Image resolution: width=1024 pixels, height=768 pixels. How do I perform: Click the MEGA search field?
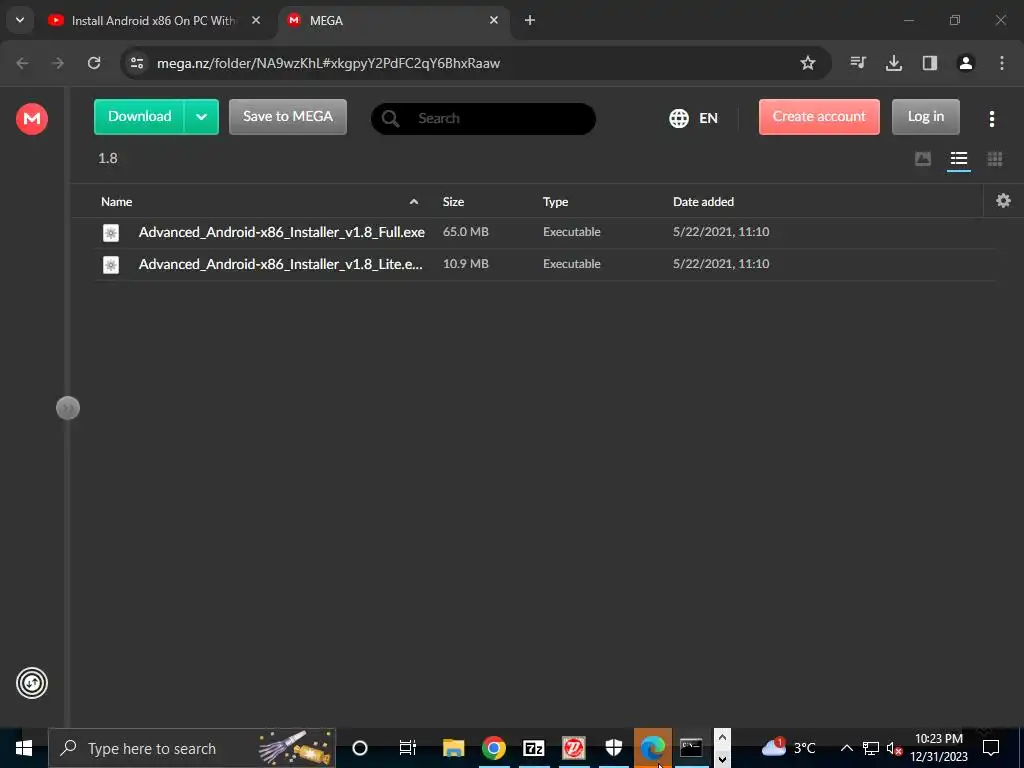483,118
